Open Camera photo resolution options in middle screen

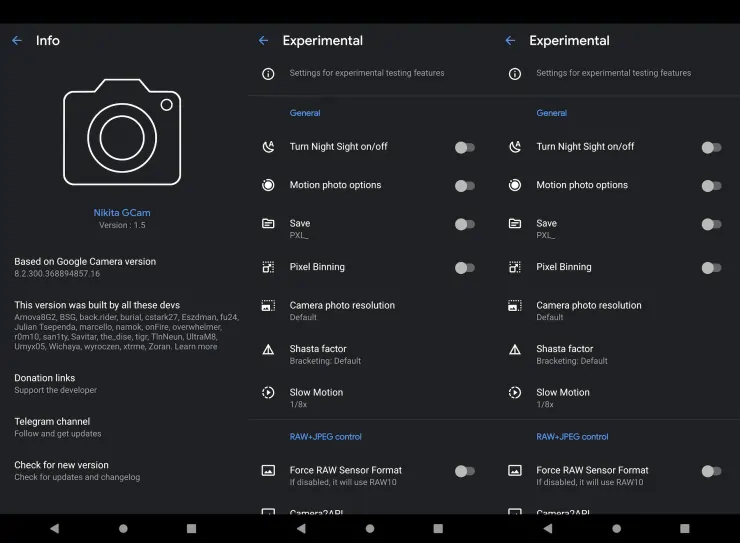(370, 311)
